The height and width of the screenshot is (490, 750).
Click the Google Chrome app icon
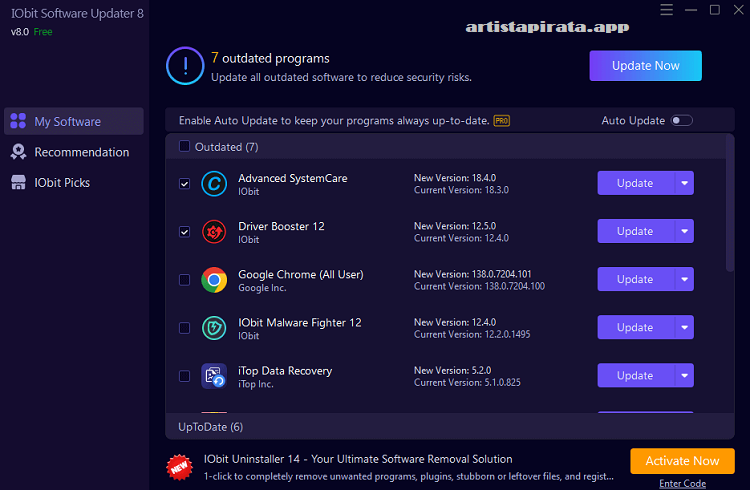pyautogui.click(x=214, y=280)
